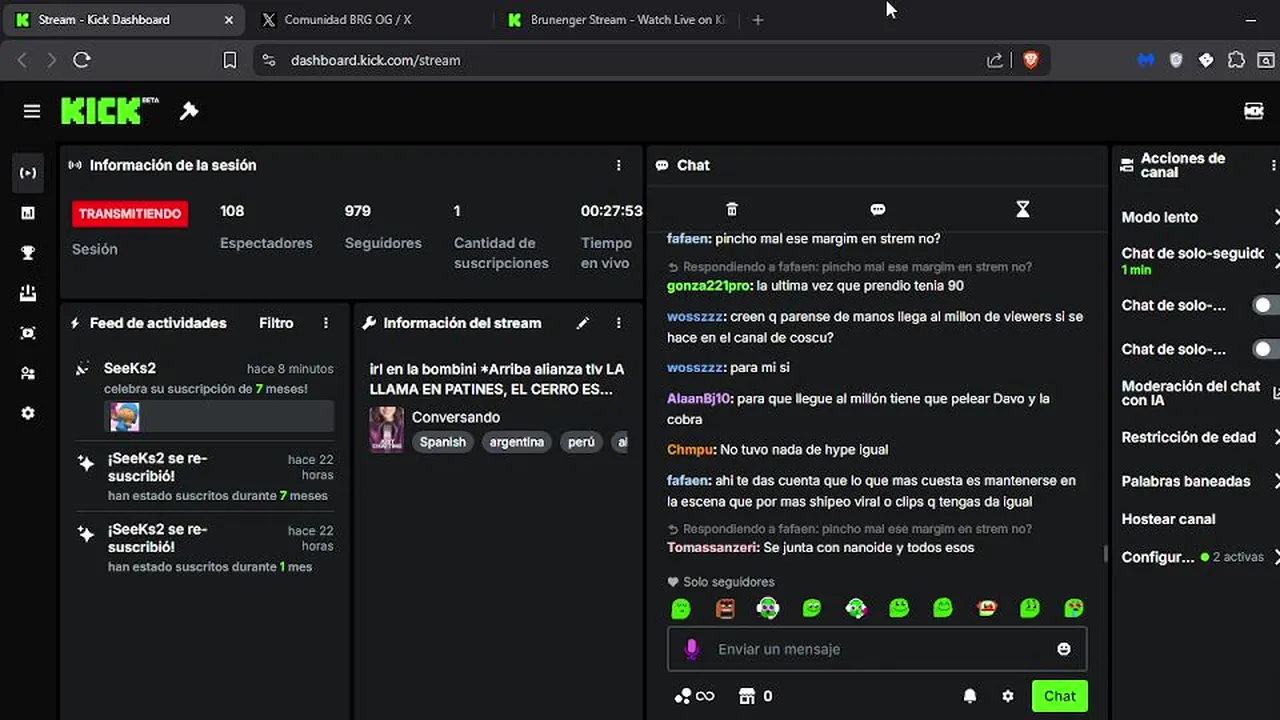
Task: Click the purple microphone icon
Action: 691,649
